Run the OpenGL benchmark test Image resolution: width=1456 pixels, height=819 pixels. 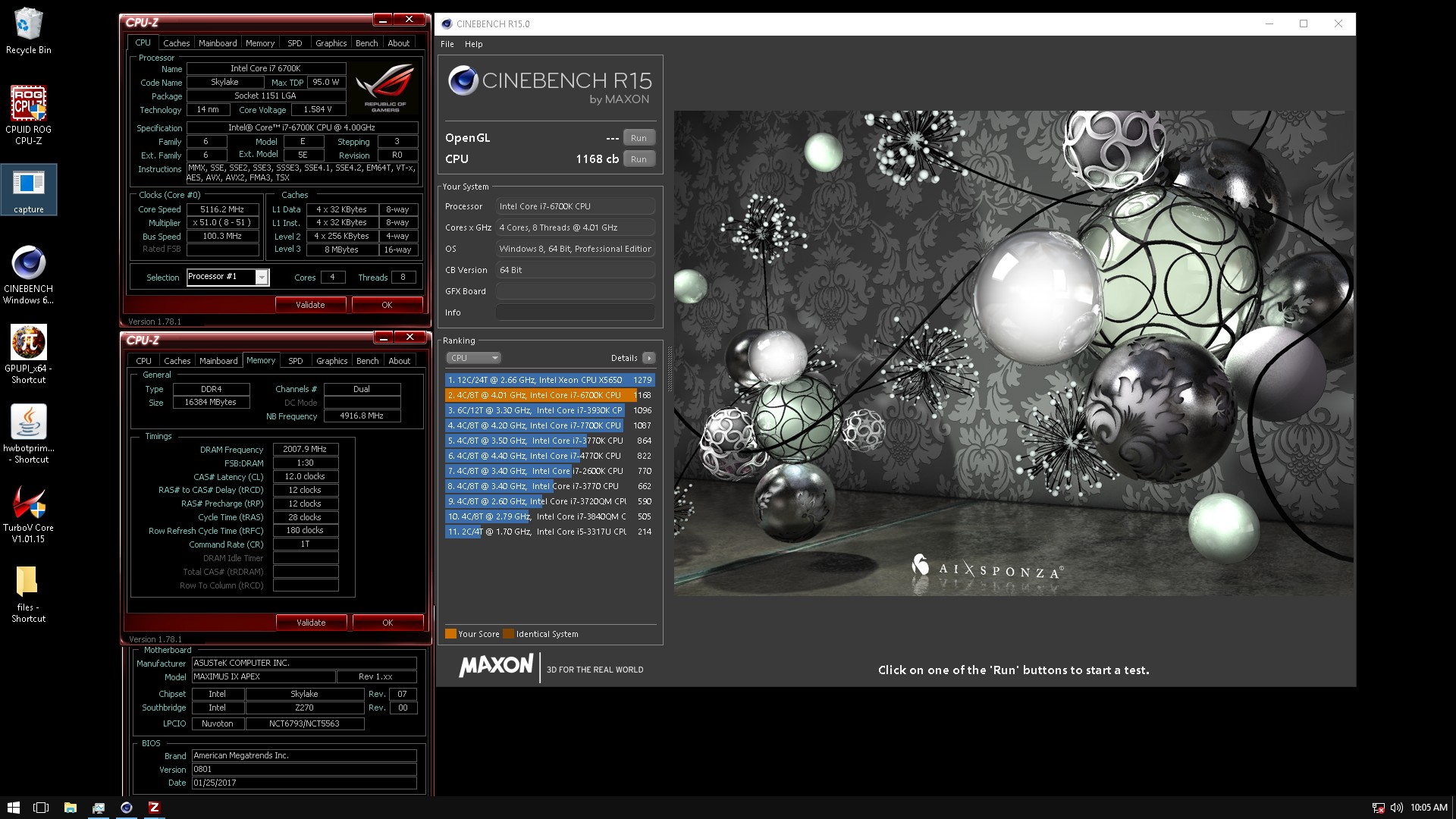(x=639, y=138)
